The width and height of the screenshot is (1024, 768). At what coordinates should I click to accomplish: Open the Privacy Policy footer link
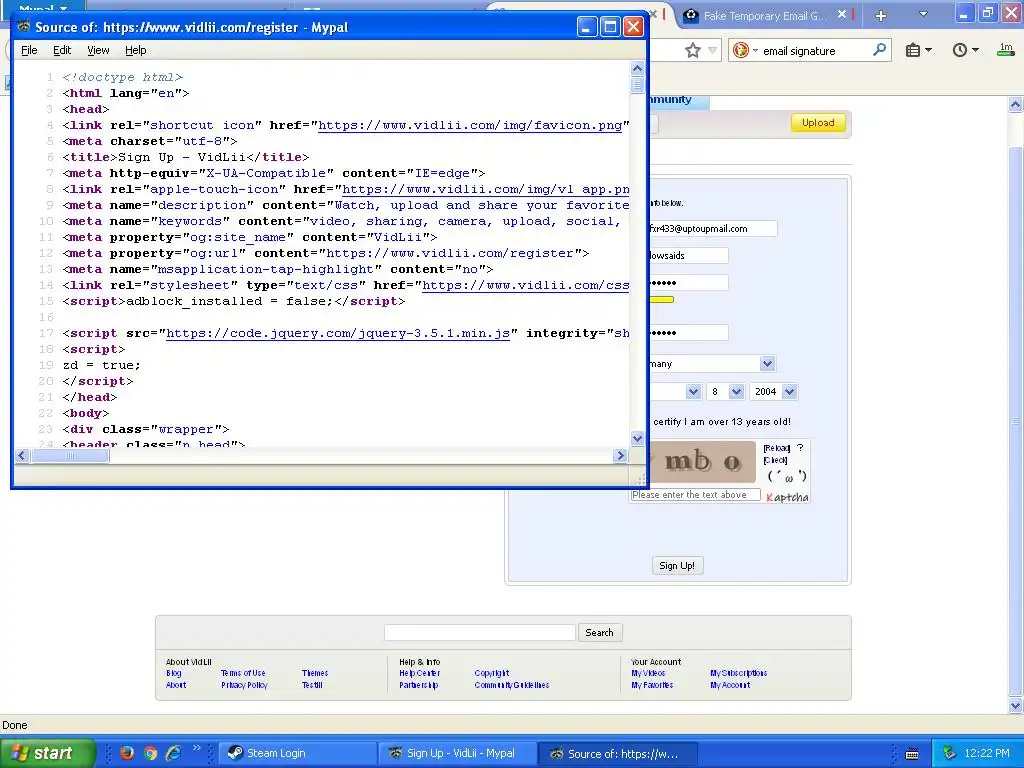pyautogui.click(x=244, y=685)
